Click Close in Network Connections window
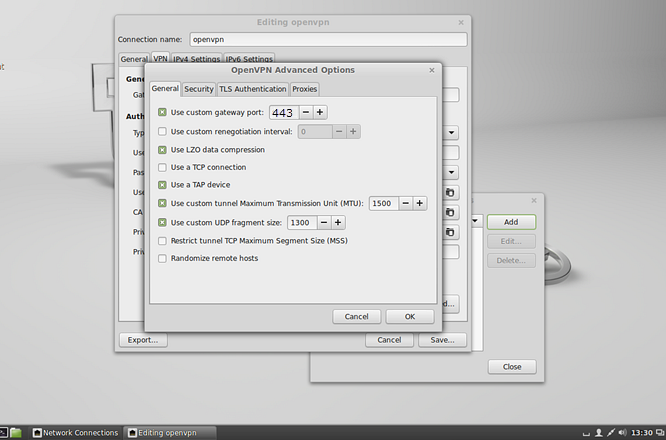The width and height of the screenshot is (666, 440). tap(512, 367)
